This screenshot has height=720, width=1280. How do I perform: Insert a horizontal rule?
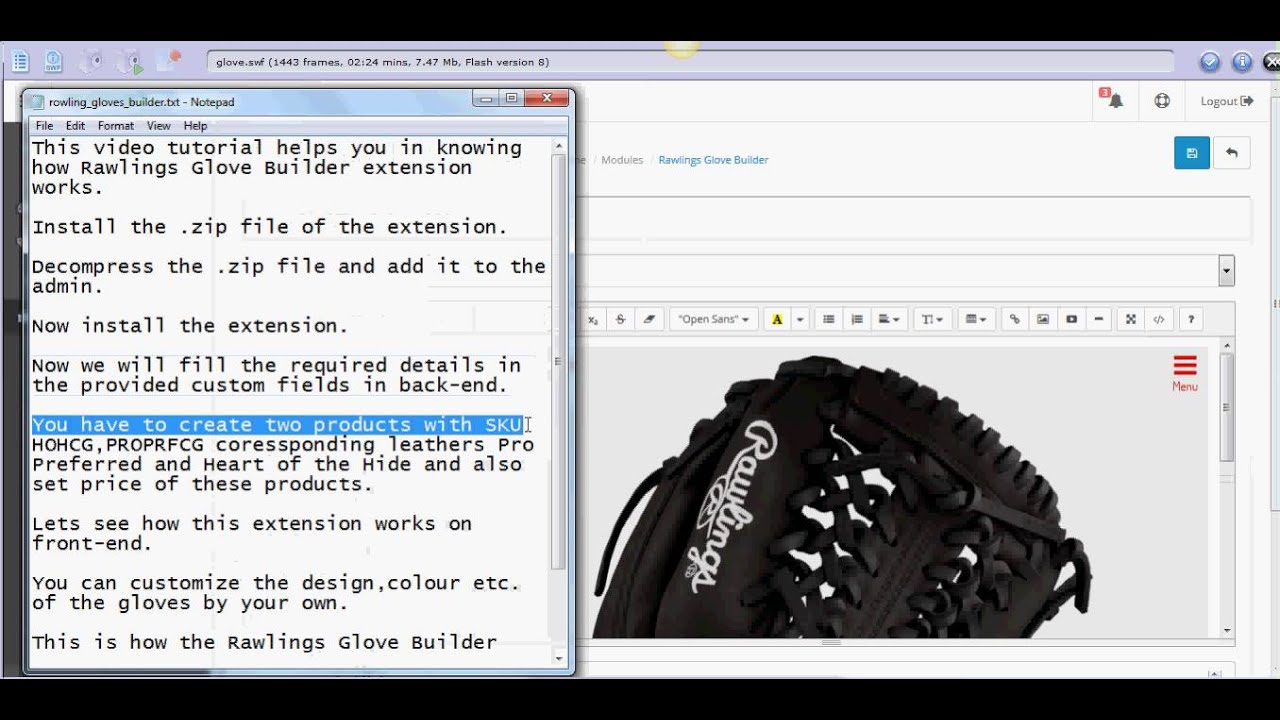tap(1099, 319)
